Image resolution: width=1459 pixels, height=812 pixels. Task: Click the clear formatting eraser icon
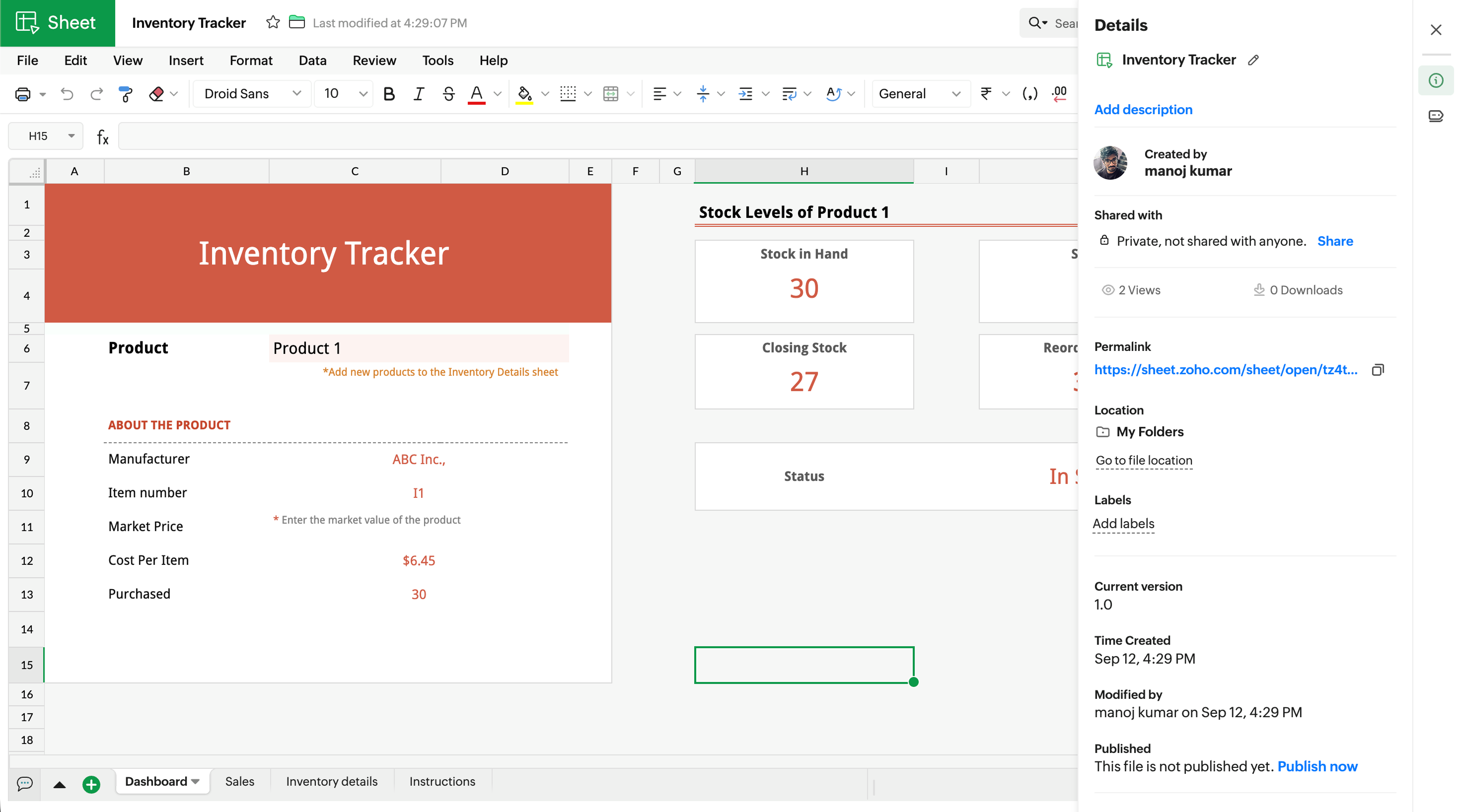(156, 94)
